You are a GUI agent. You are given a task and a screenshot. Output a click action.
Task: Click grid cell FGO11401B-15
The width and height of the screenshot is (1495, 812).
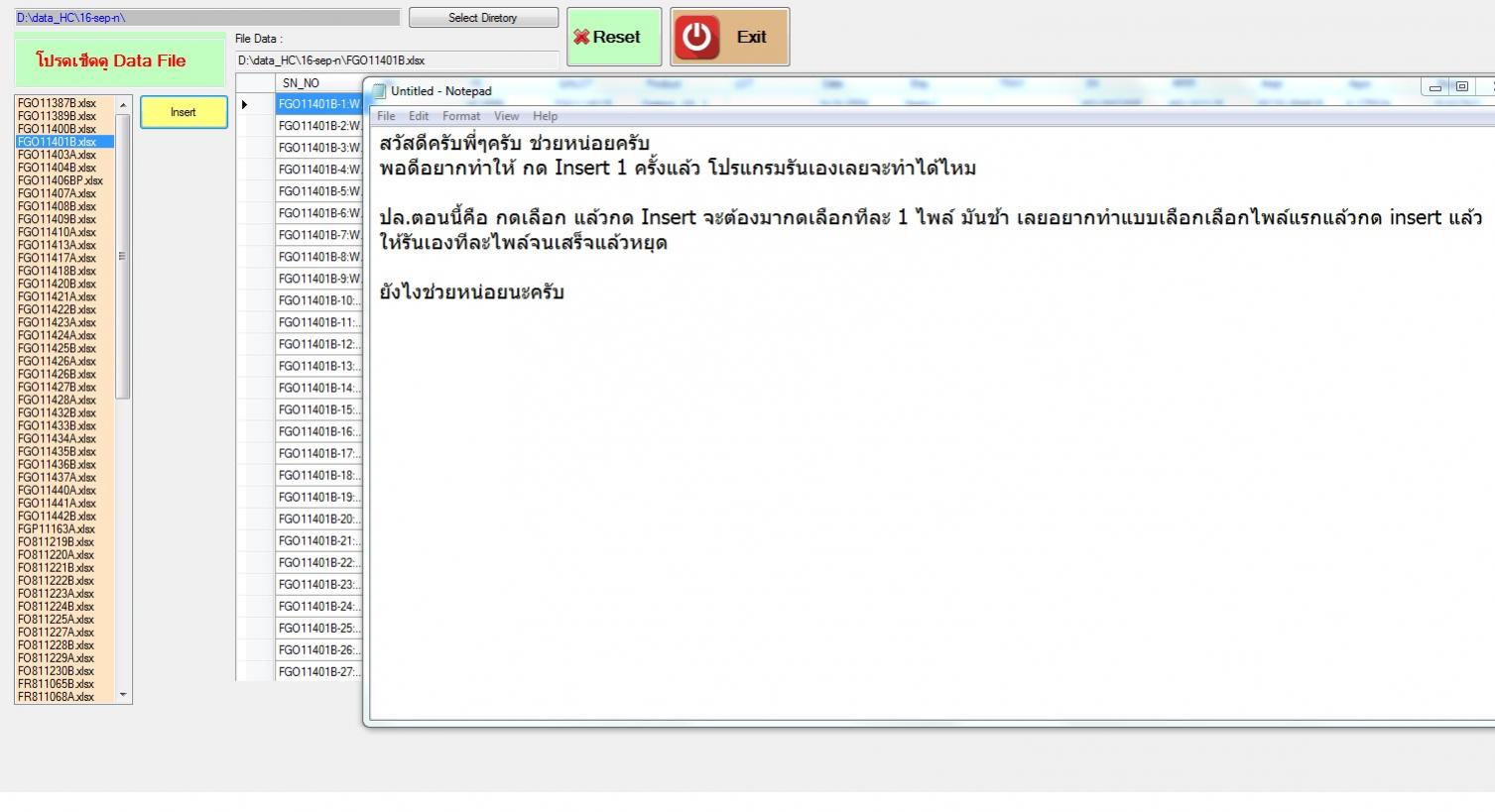[318, 409]
